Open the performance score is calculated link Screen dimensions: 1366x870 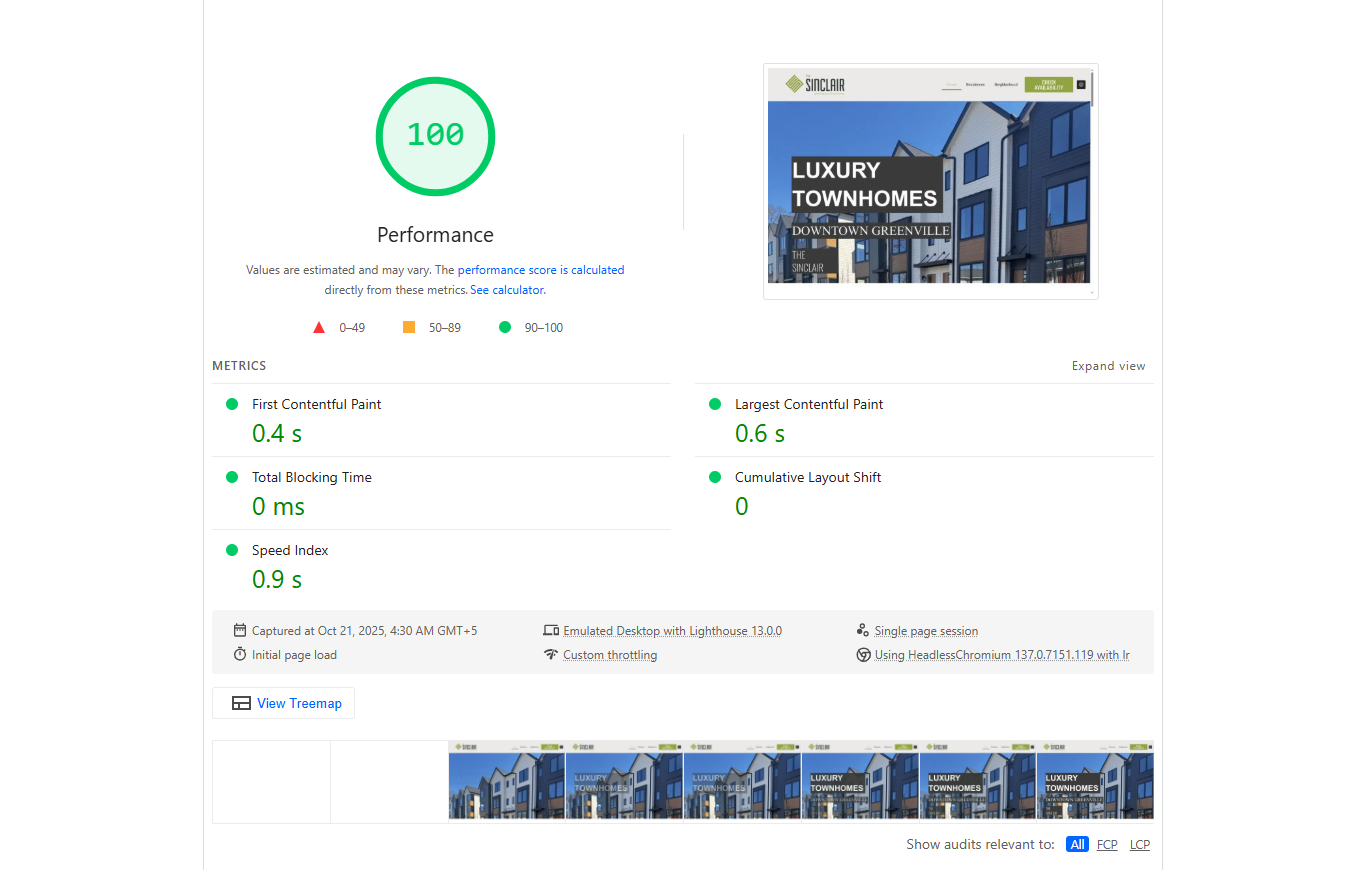click(x=540, y=269)
